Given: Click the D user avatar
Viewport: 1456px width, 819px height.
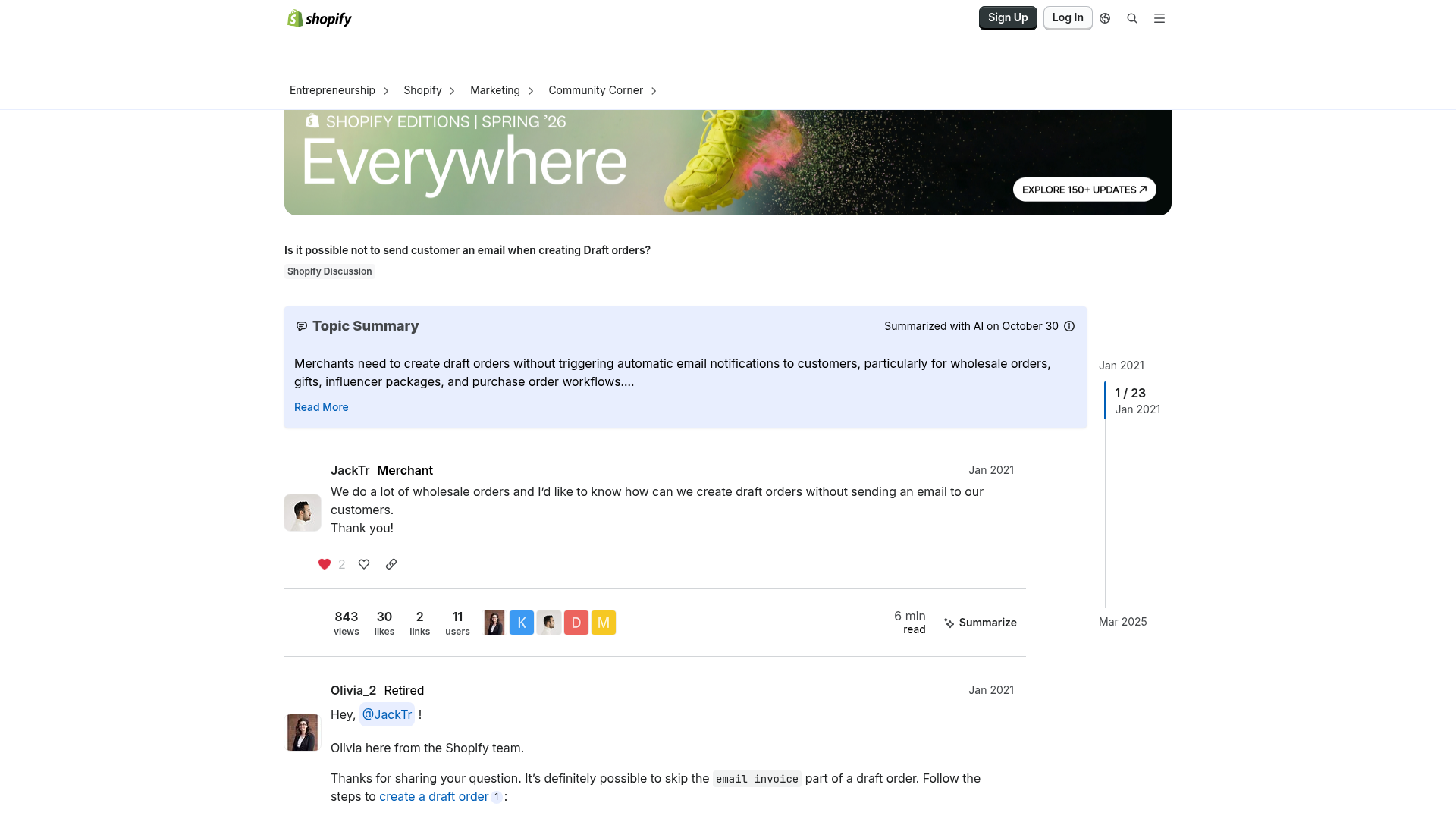Looking at the screenshot, I should click(x=576, y=623).
